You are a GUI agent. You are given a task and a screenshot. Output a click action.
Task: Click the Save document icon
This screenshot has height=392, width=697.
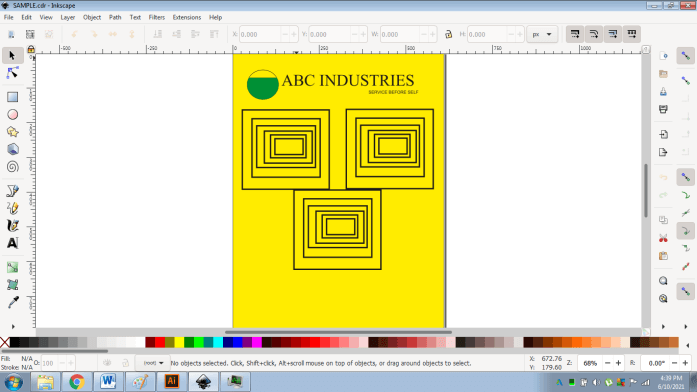(663, 92)
